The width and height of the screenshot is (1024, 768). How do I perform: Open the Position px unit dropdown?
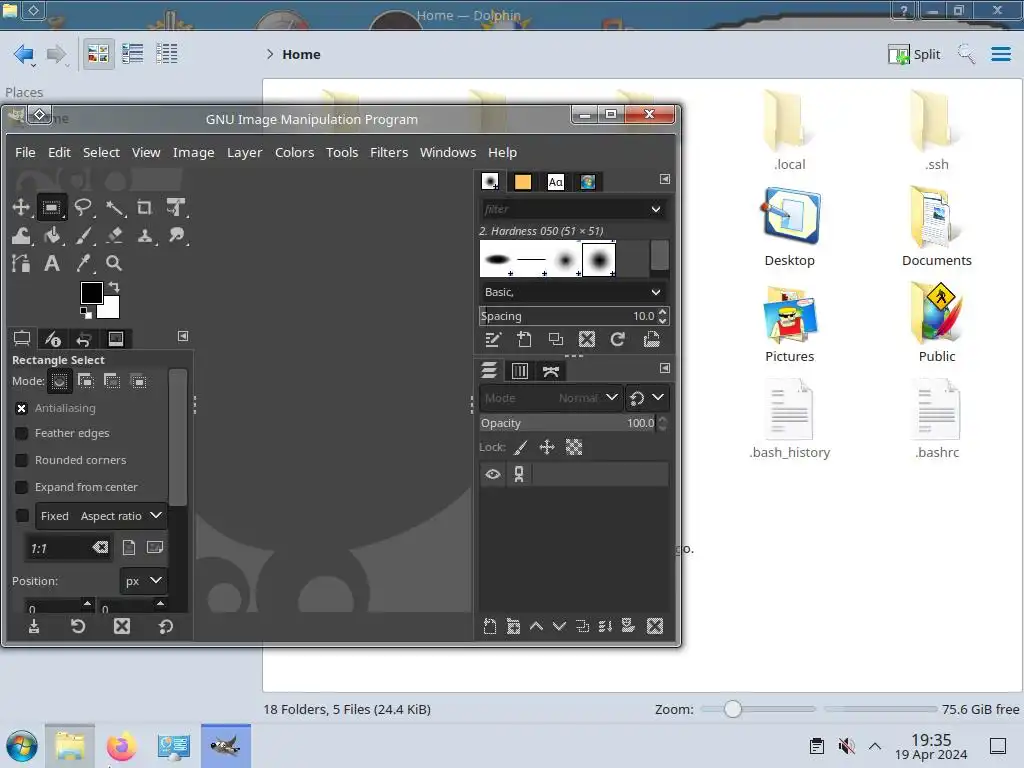coord(143,581)
